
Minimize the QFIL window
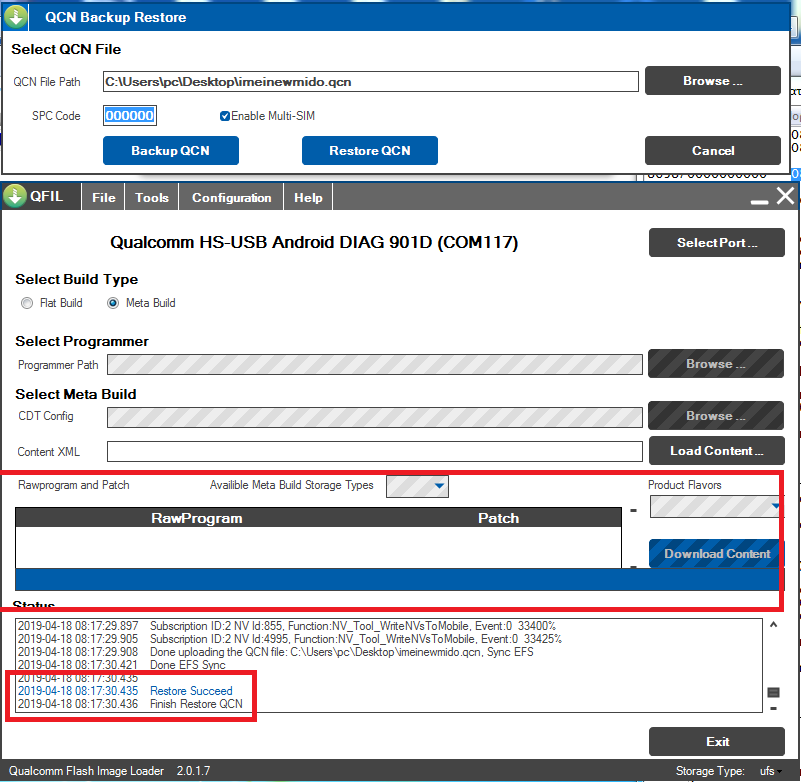point(760,199)
